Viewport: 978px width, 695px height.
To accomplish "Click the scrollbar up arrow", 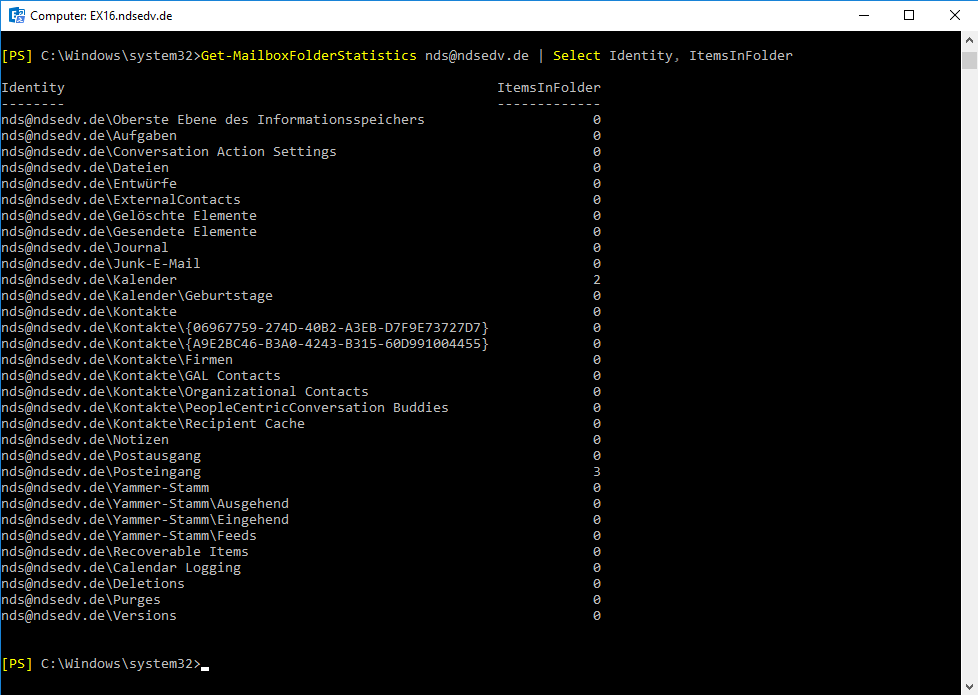I will (968, 40).
